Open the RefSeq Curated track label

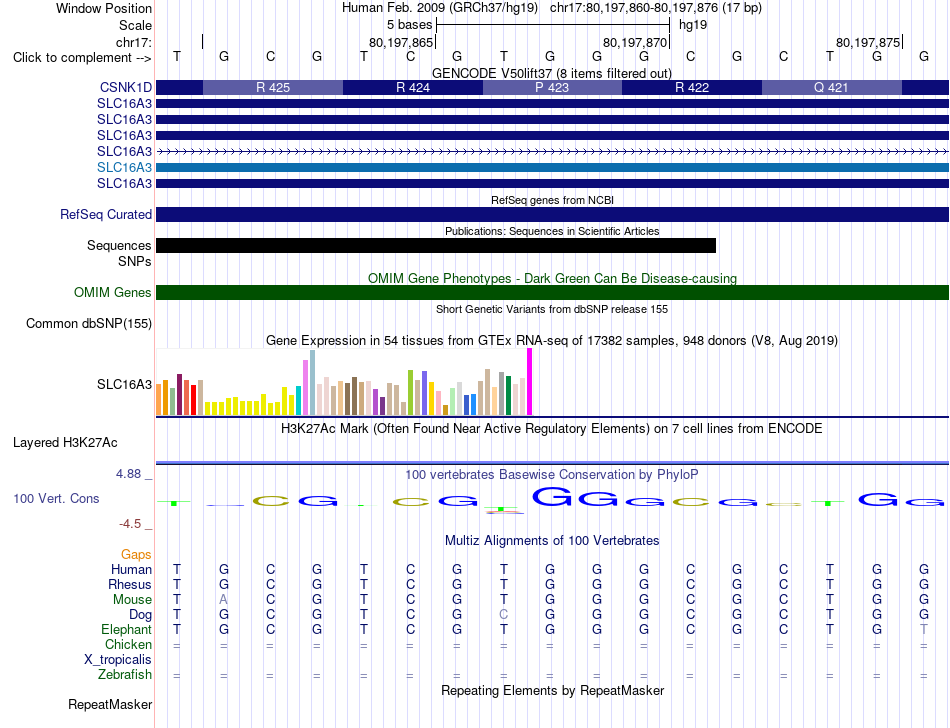pos(106,214)
